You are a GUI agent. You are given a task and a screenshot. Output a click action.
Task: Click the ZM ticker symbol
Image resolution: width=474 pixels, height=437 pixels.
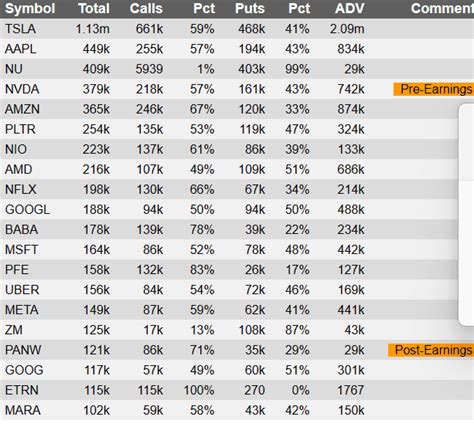[x=14, y=330]
